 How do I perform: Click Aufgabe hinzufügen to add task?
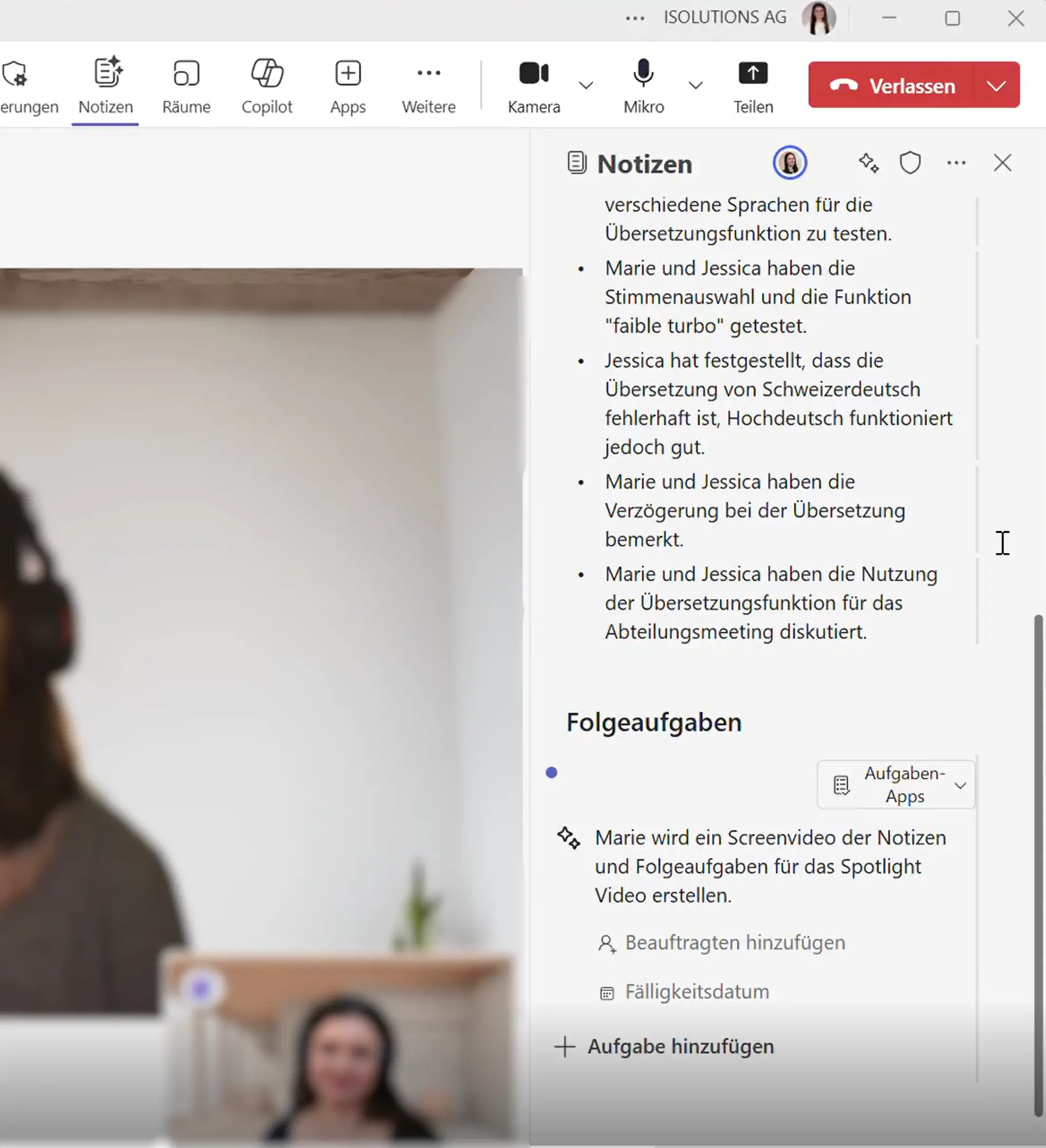pyautogui.click(x=664, y=1047)
